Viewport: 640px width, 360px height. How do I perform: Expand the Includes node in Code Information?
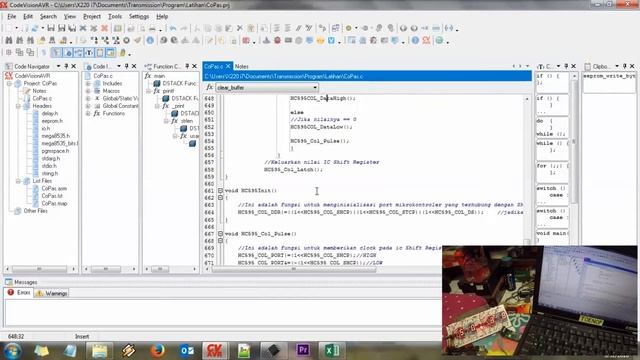click(x=88, y=84)
